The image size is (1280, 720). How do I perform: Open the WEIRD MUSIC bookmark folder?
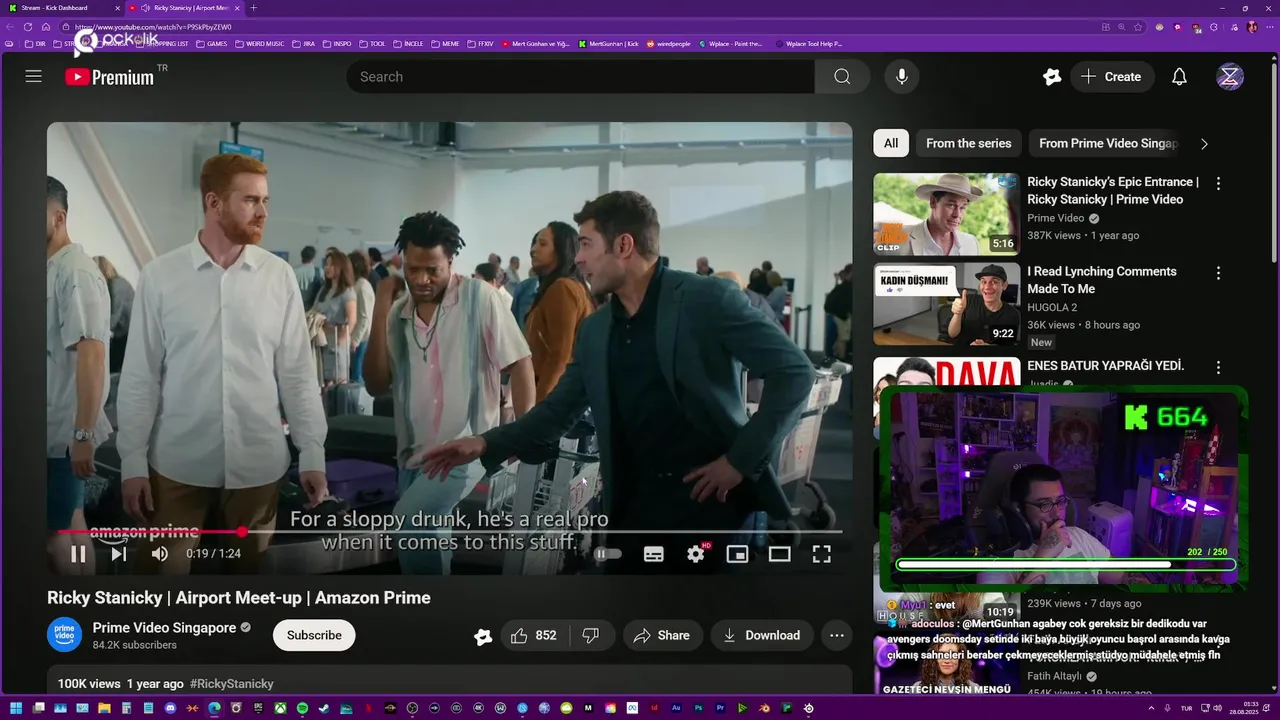pyautogui.click(x=260, y=44)
